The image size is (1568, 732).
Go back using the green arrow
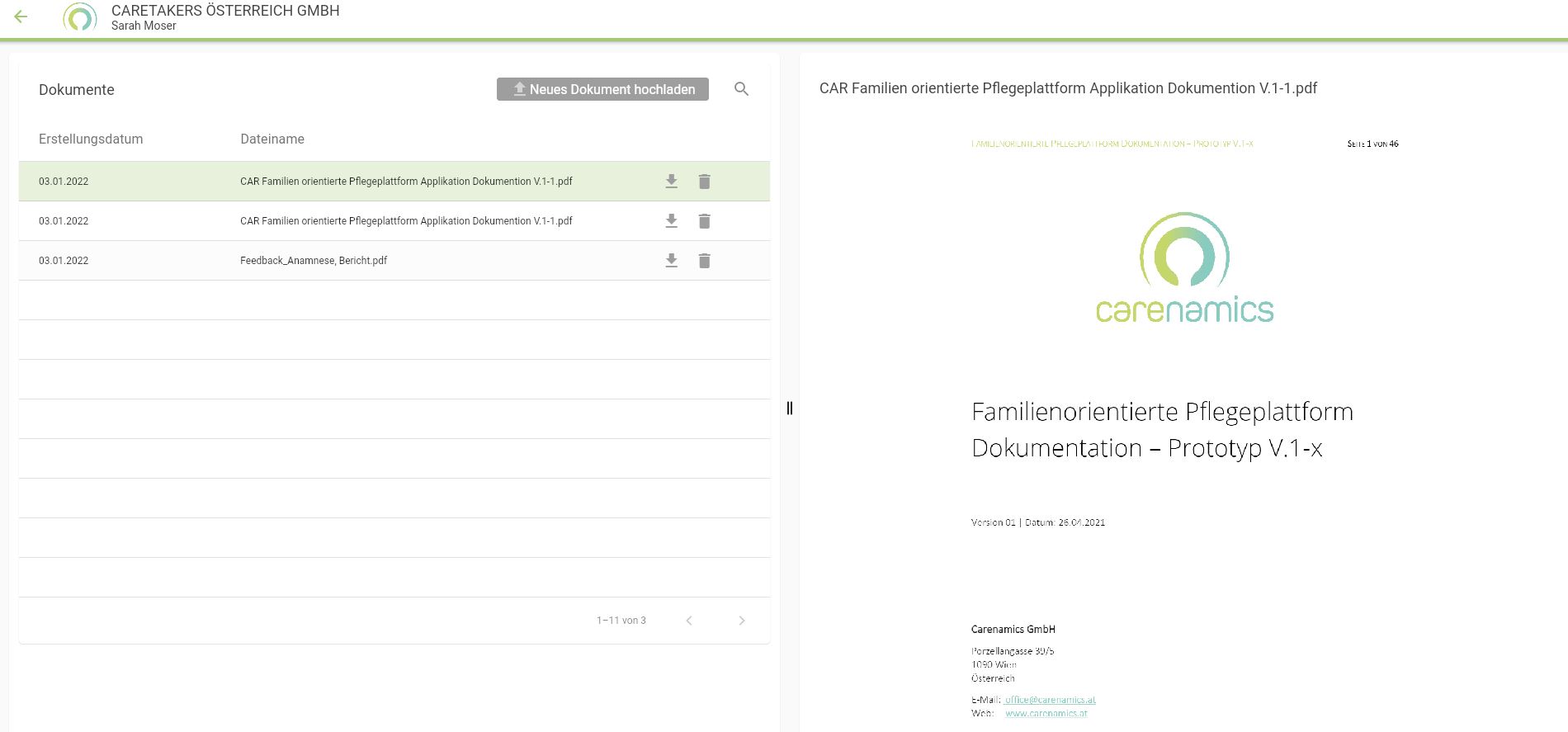(21, 17)
